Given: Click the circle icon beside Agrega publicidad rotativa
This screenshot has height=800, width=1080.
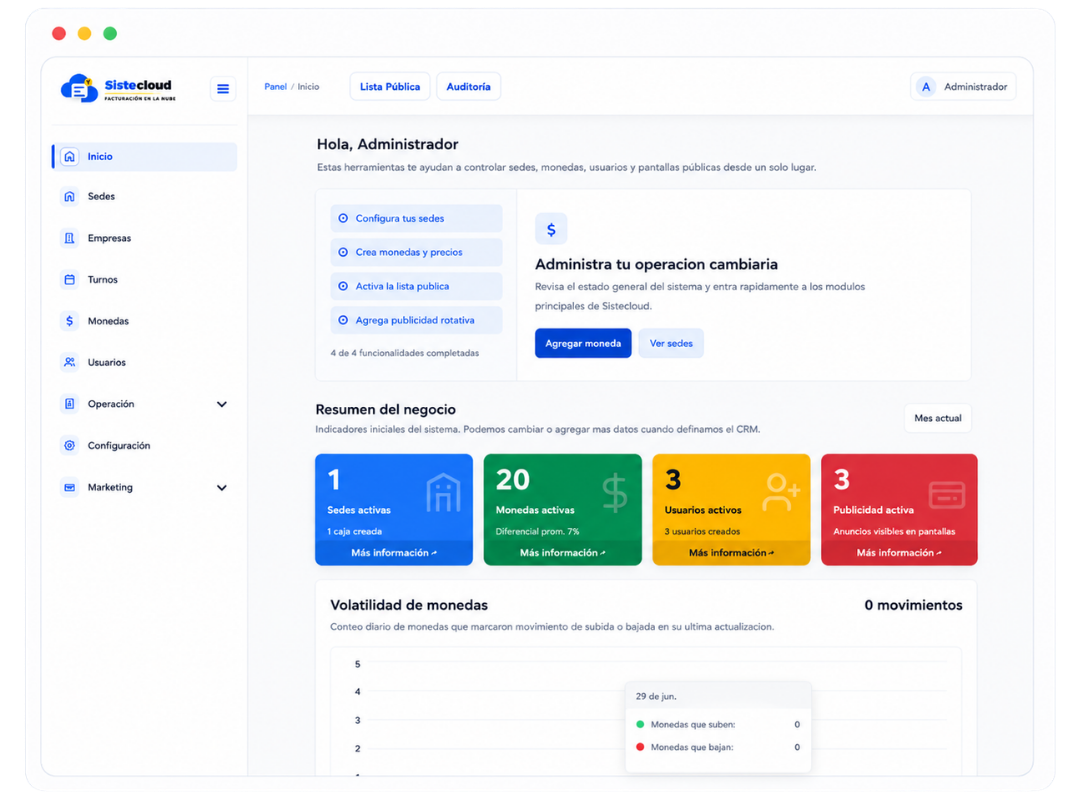Looking at the screenshot, I should (x=343, y=320).
